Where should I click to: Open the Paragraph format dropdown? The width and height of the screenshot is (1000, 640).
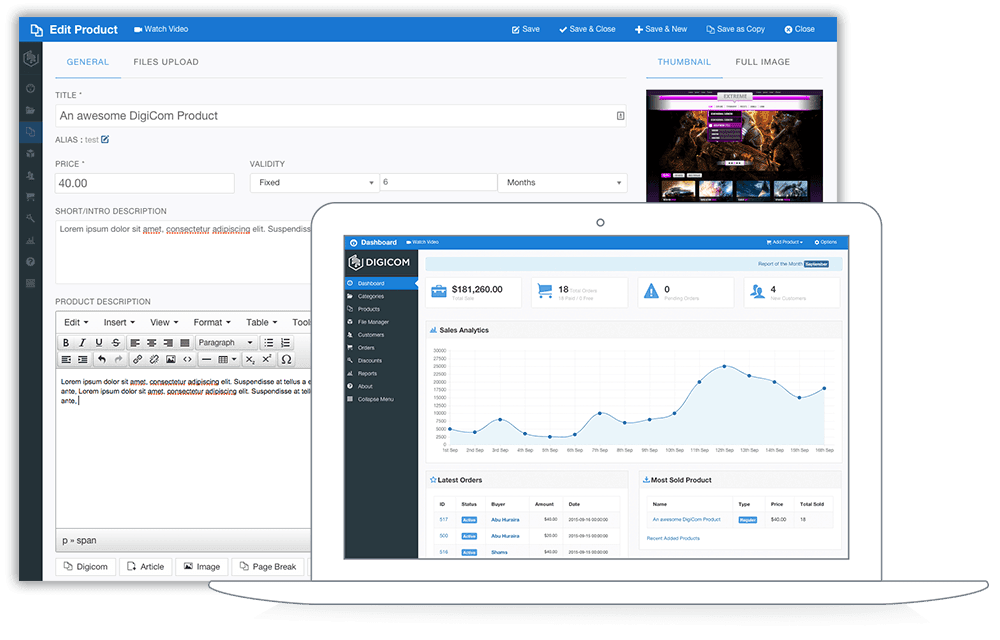(225, 343)
